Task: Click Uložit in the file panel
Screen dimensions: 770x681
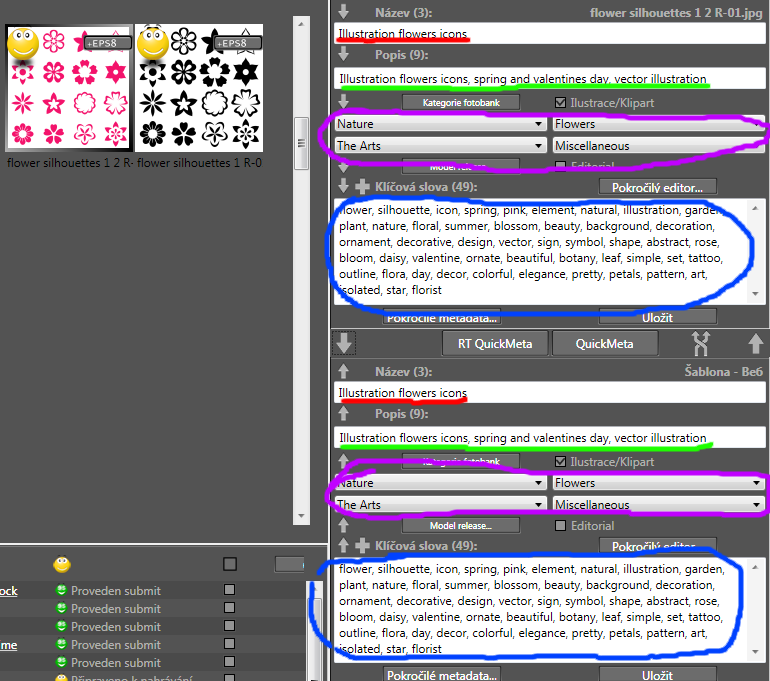Action: tap(658, 317)
